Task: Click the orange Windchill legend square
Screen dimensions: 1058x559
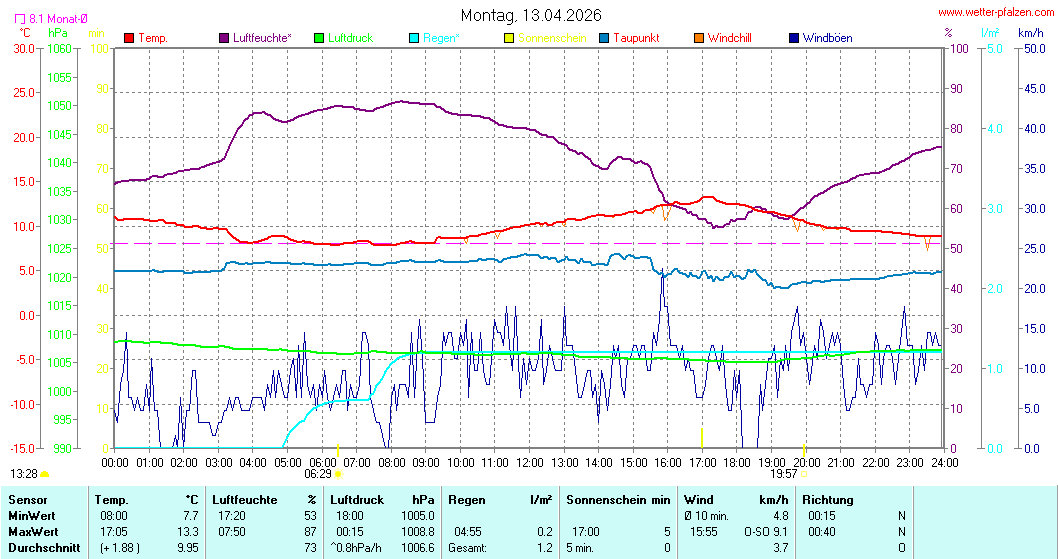Action: click(x=699, y=38)
